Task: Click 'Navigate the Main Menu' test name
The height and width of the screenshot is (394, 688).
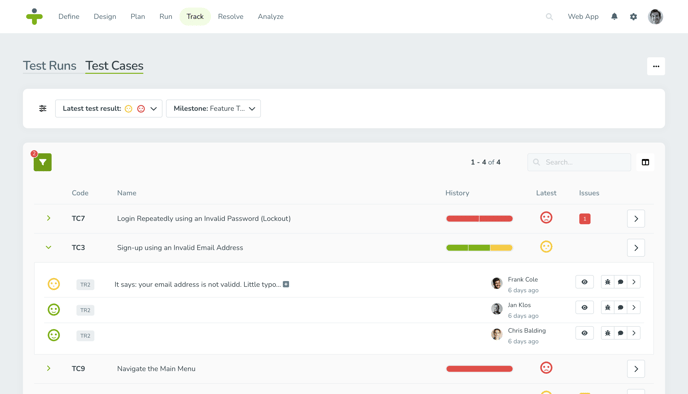Action: pyautogui.click(x=156, y=369)
